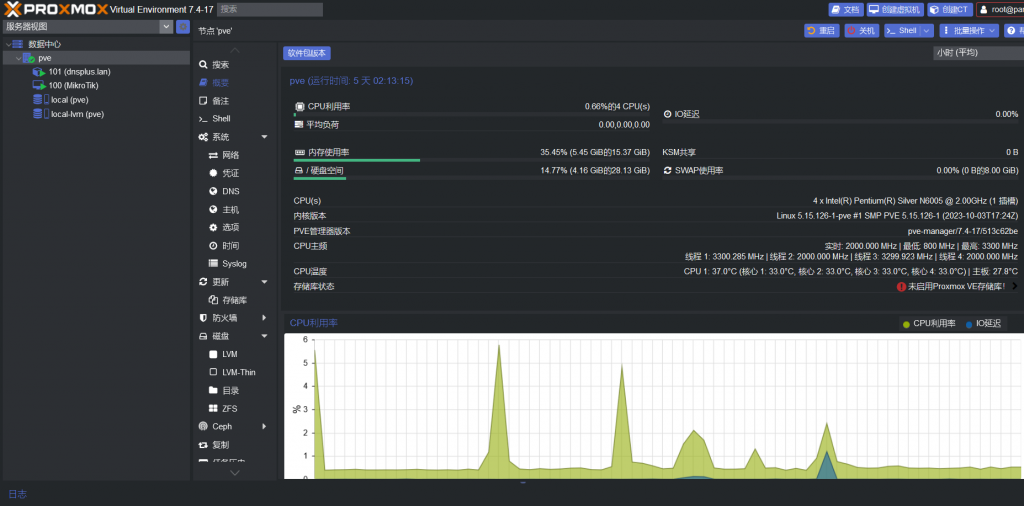Expand the Ceph section arrow
Image resolution: width=1024 pixels, height=506 pixels.
(264, 426)
